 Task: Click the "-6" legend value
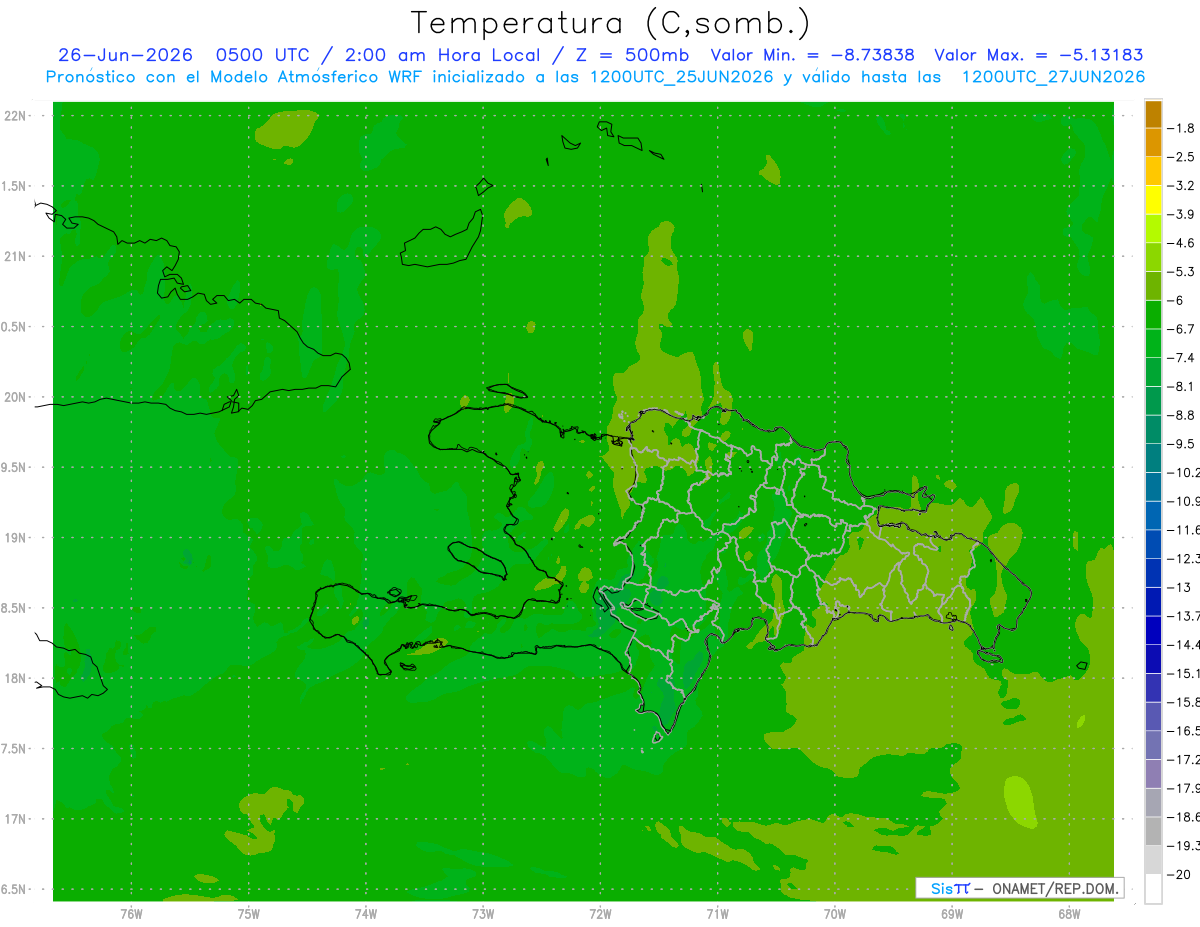(x=1177, y=300)
